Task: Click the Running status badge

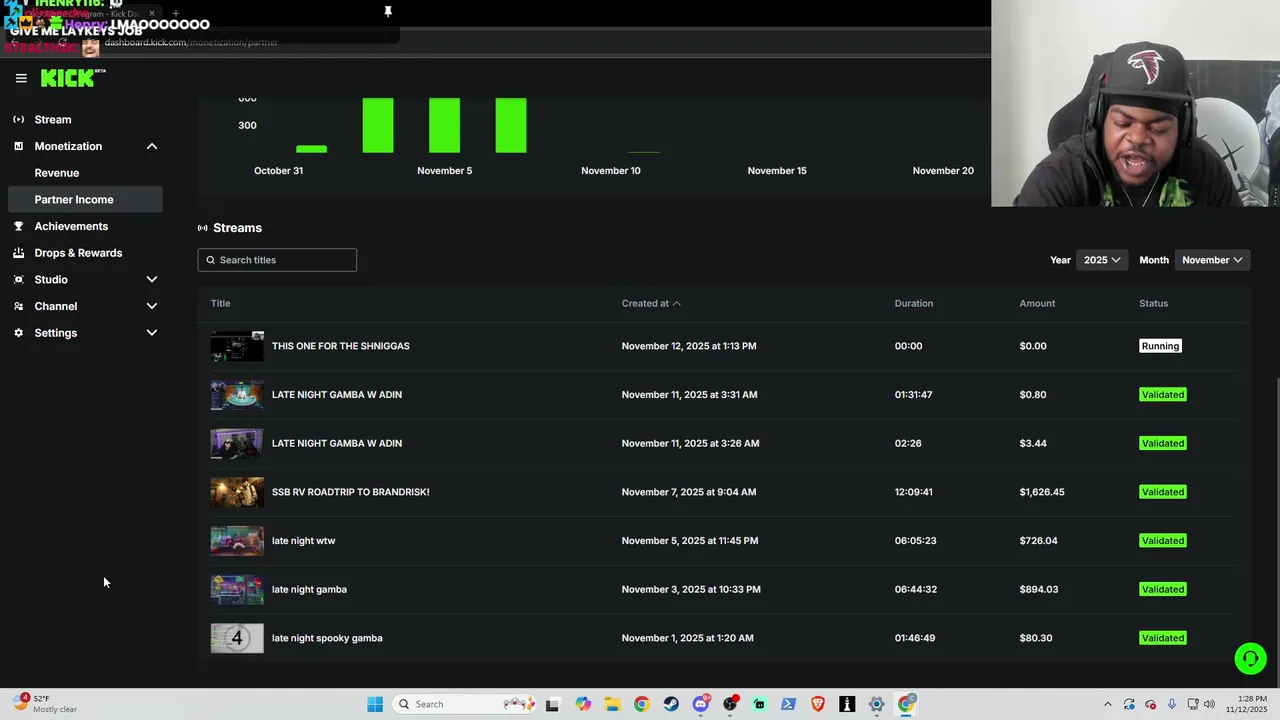Action: click(1160, 346)
